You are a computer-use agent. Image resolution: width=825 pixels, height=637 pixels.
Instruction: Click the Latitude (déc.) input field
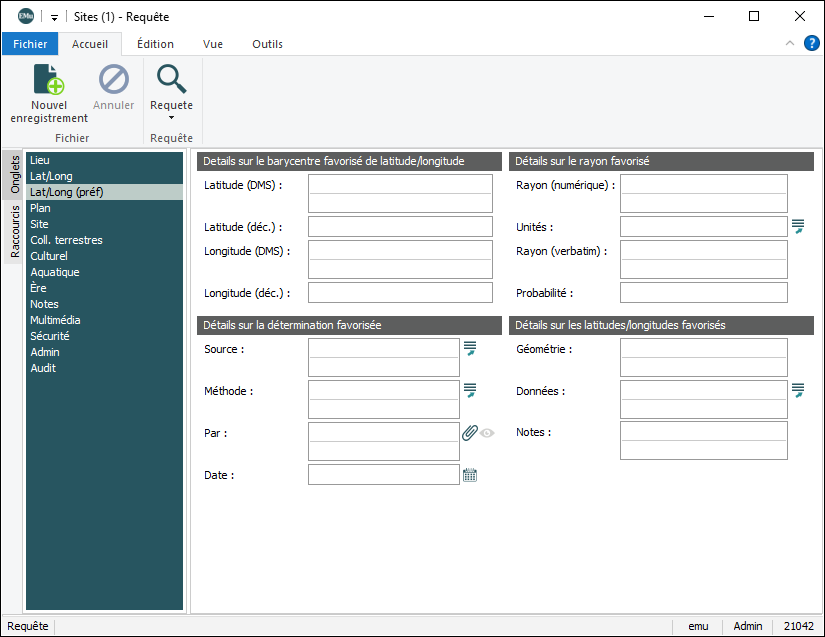[x=400, y=227]
